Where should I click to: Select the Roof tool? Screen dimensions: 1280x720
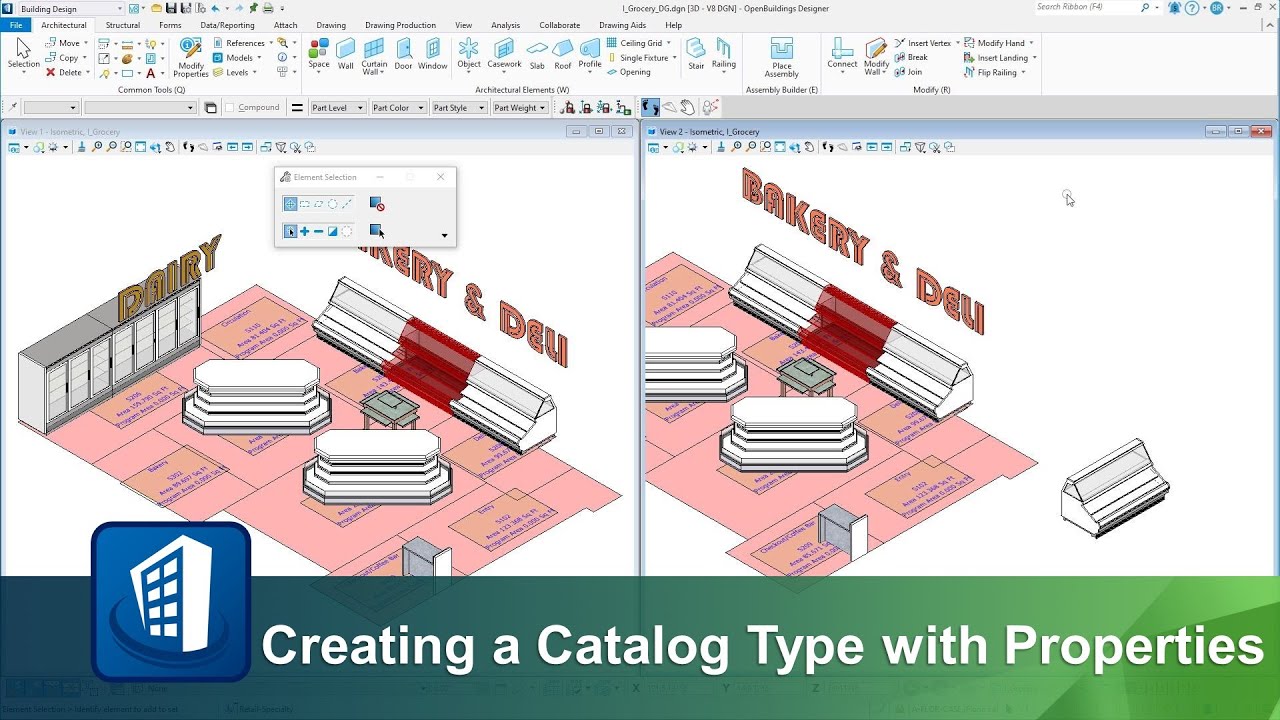[x=563, y=54]
